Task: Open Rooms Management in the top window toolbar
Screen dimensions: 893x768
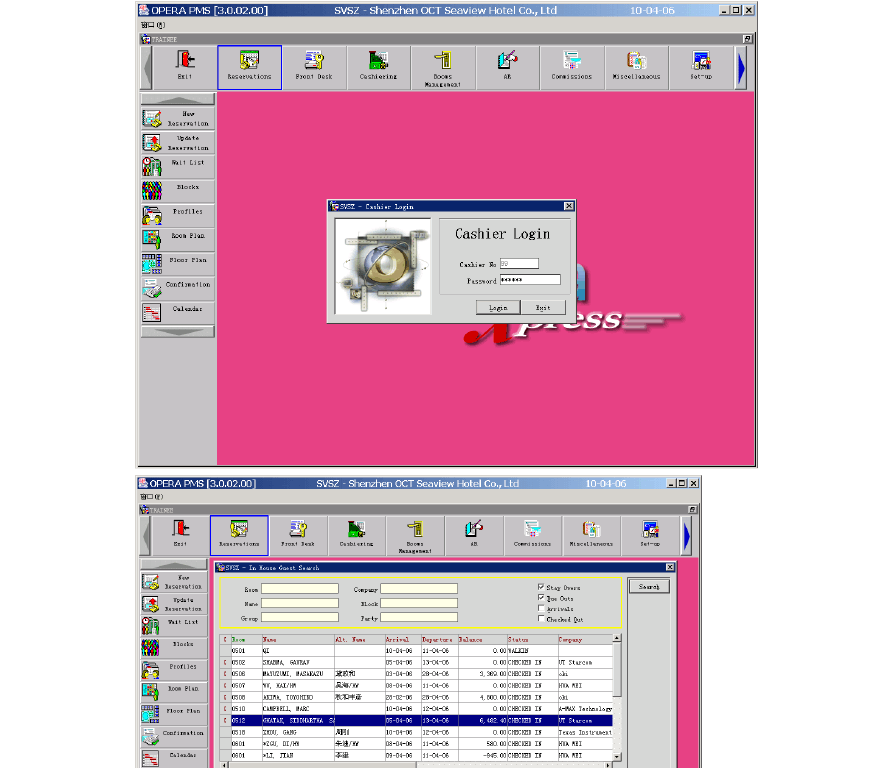Action: [x=442, y=66]
